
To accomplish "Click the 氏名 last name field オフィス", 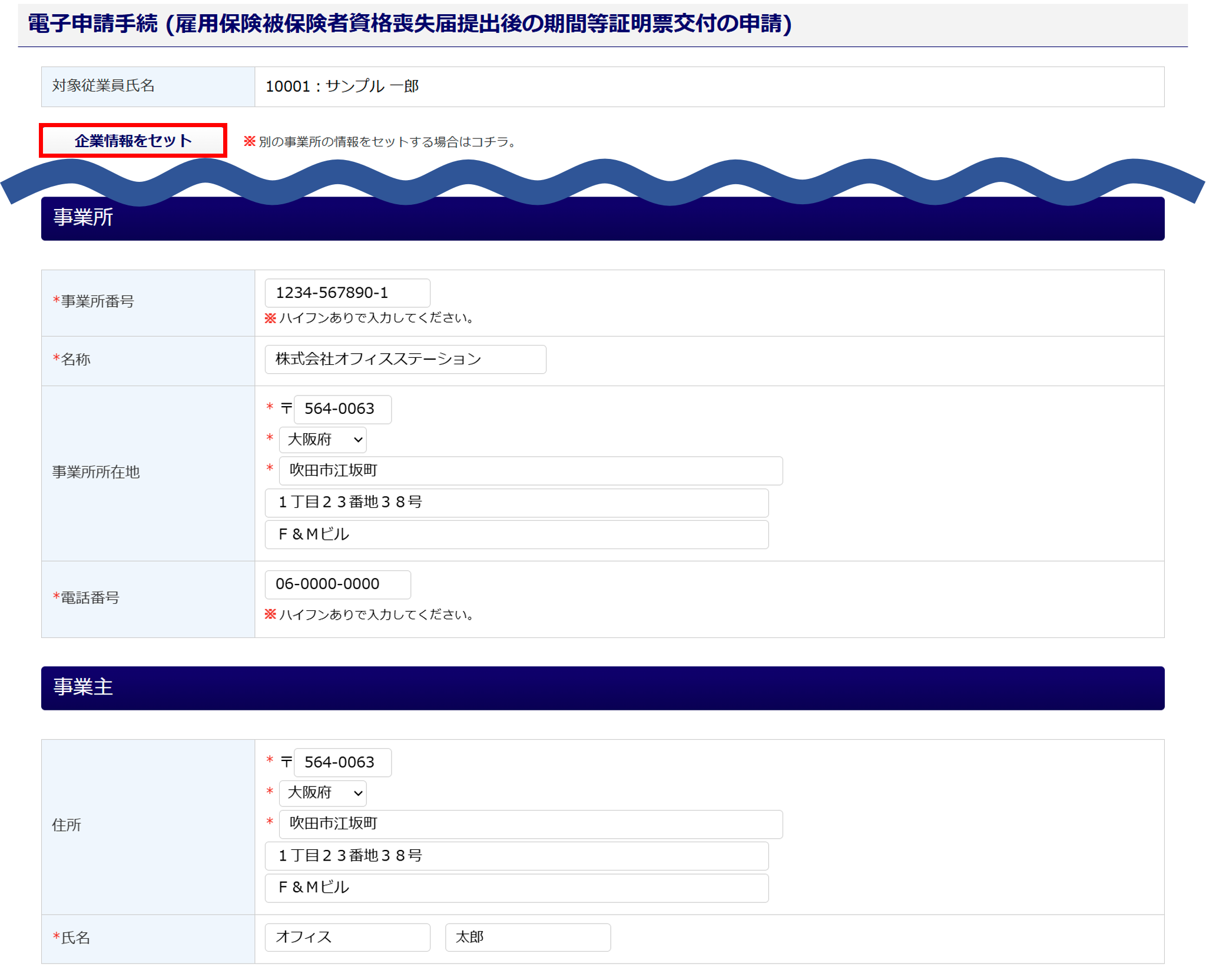I will coord(347,937).
